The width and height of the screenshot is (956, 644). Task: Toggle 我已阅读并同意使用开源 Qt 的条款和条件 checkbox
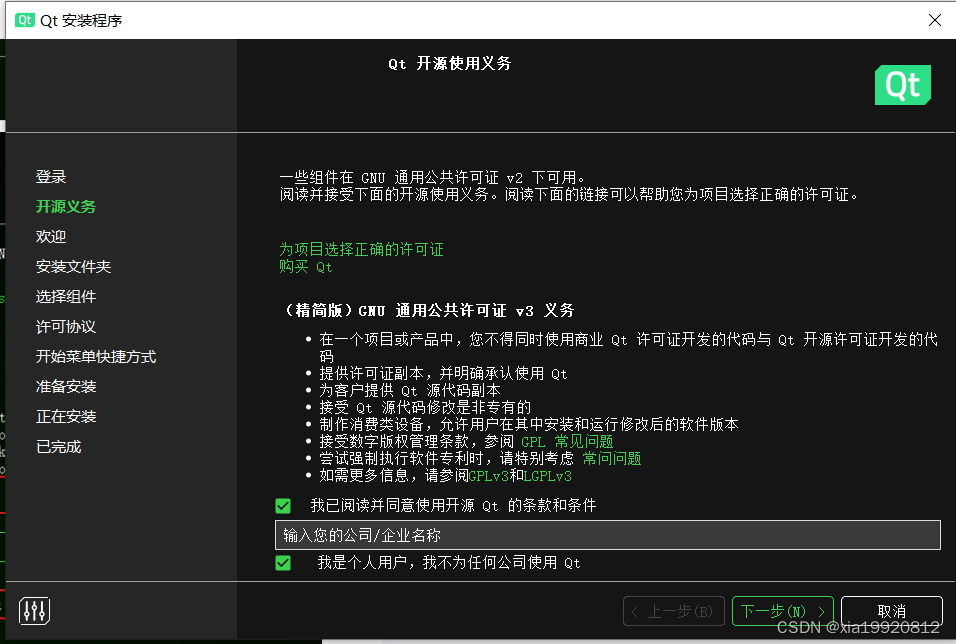283,506
